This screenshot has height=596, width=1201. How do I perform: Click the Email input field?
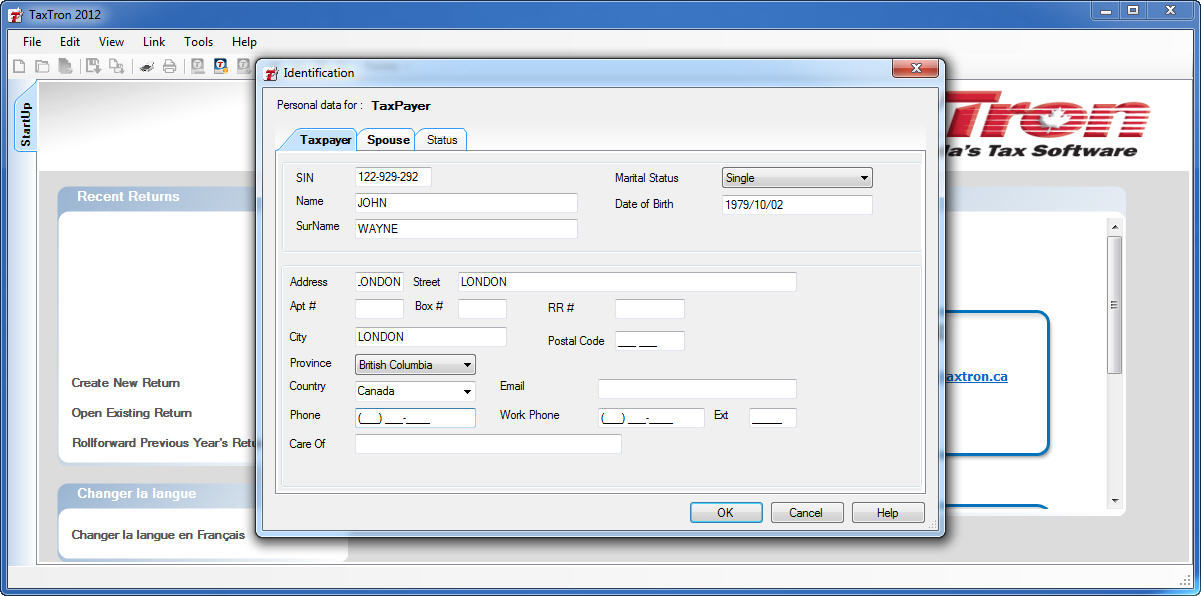[x=697, y=389]
